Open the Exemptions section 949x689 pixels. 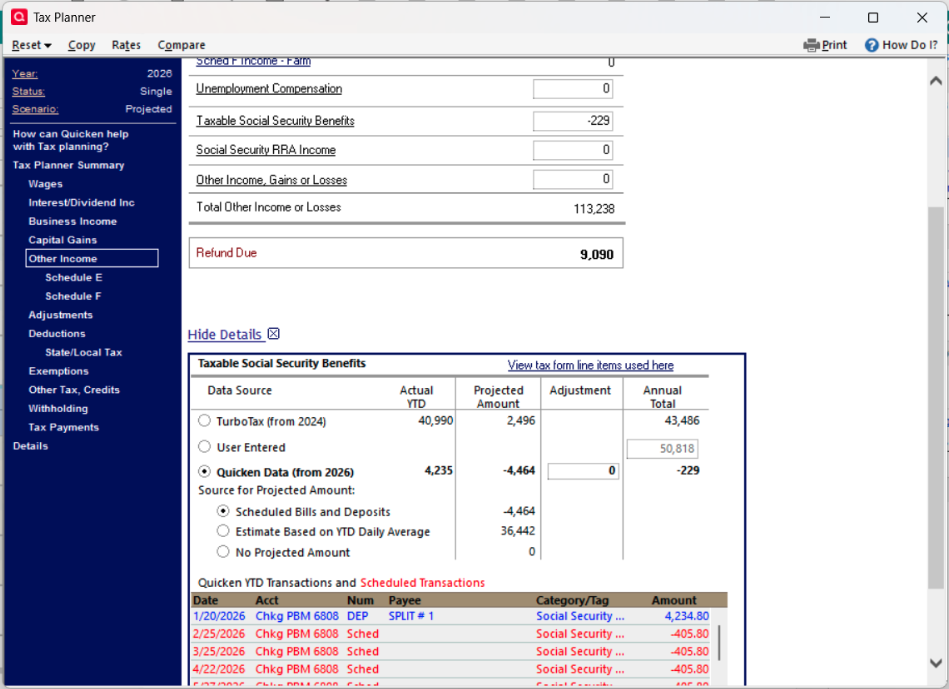59,371
